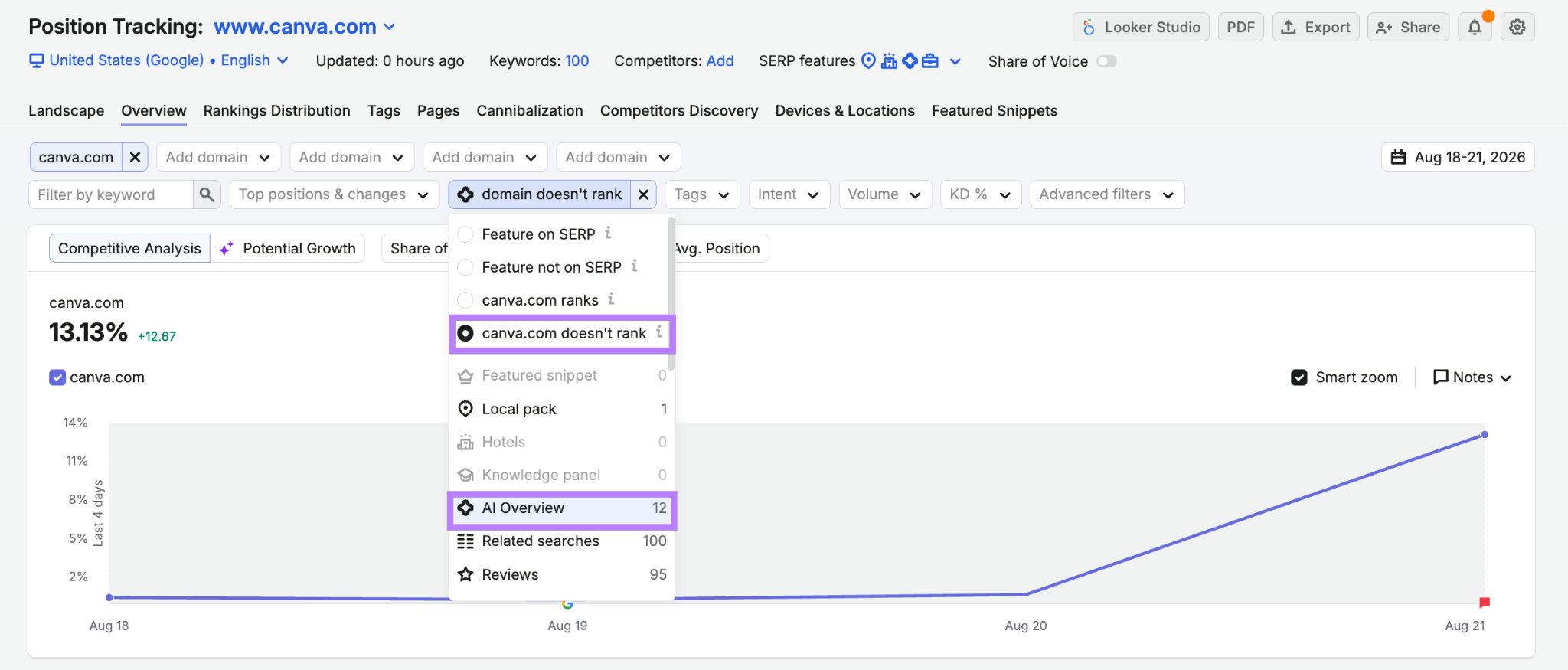
Task: Select the Potential Growth view
Action: click(x=288, y=248)
